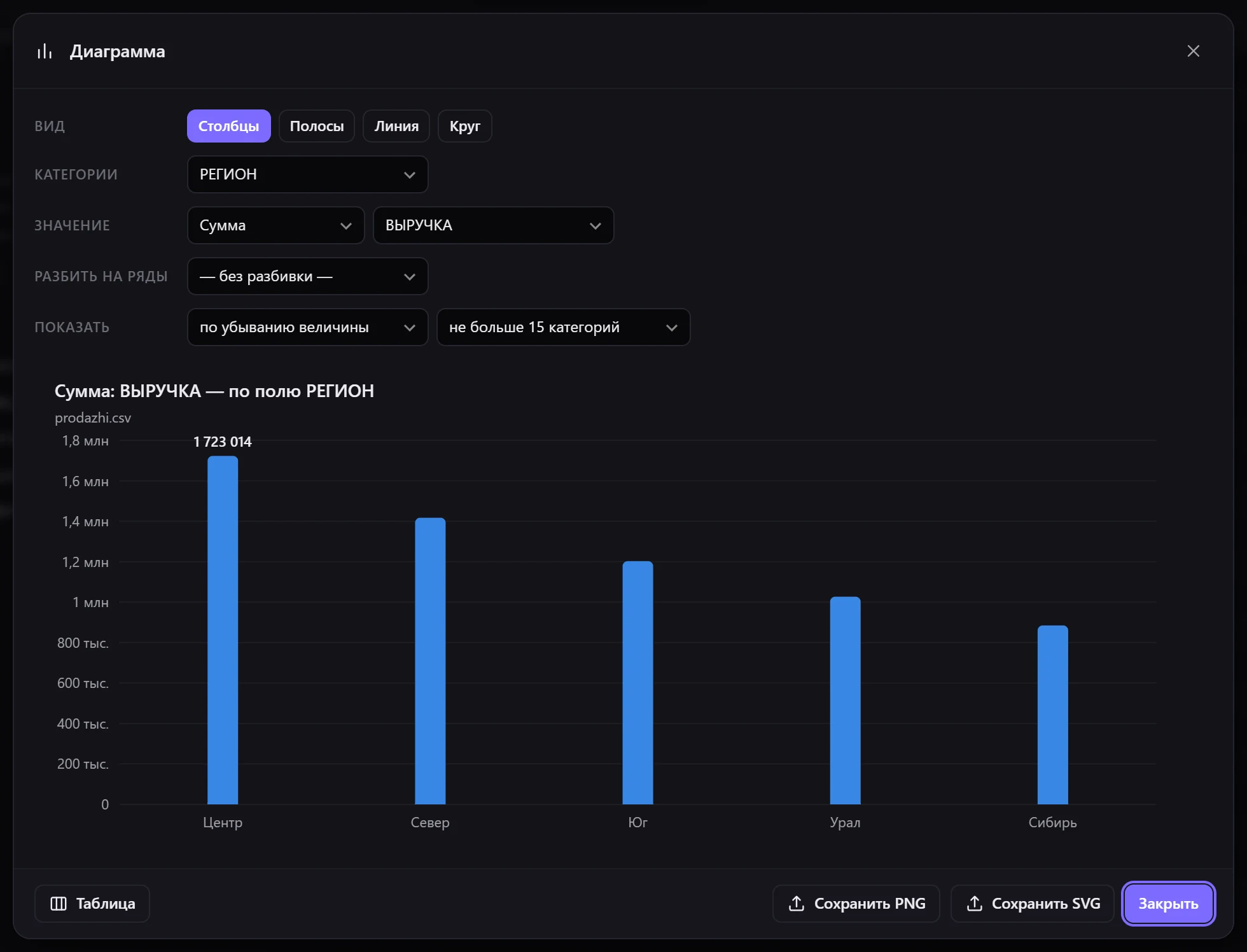Click the '1 млн' y-axis tick label
Screen dimensions: 1247x952
[x=90, y=602]
